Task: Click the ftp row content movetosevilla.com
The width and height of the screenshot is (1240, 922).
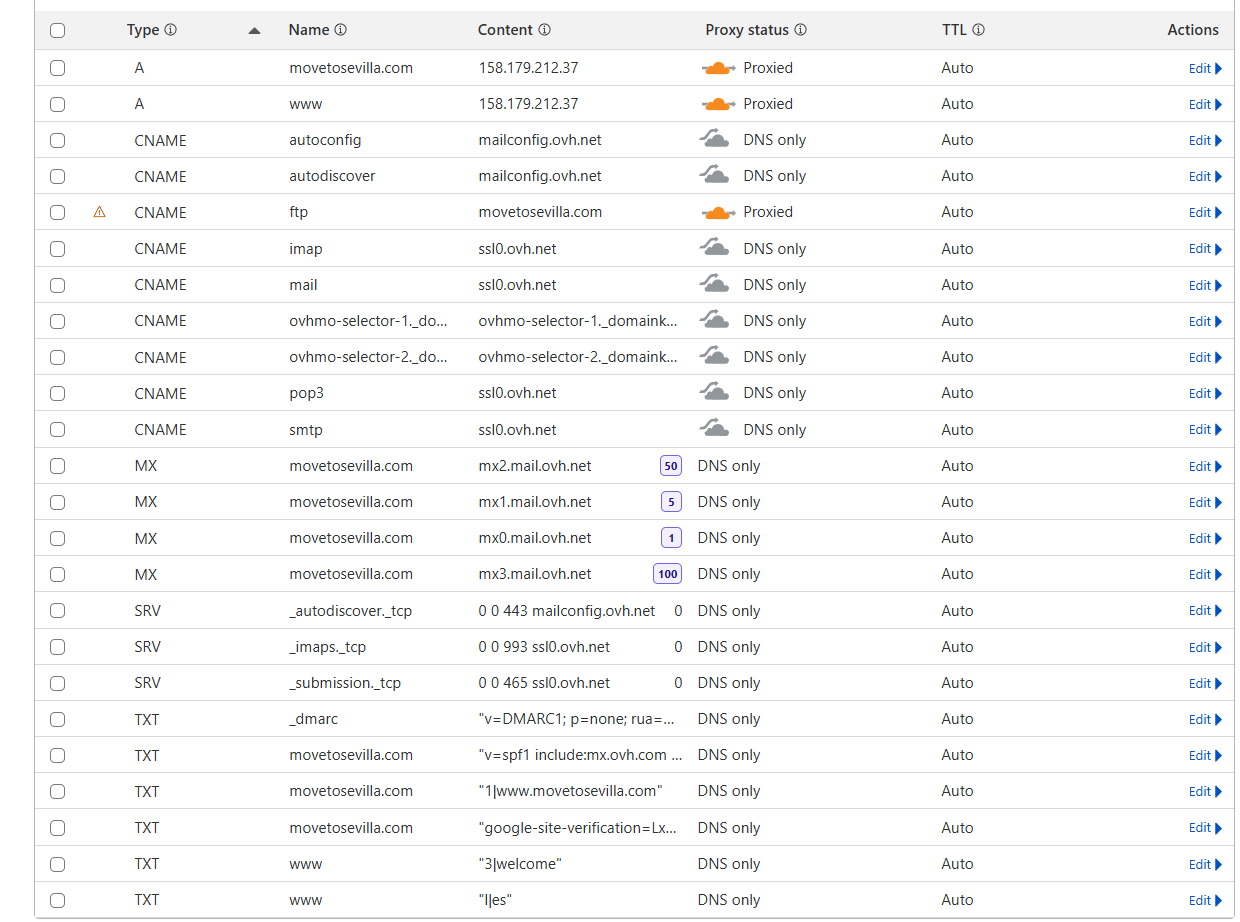Action: (x=540, y=212)
